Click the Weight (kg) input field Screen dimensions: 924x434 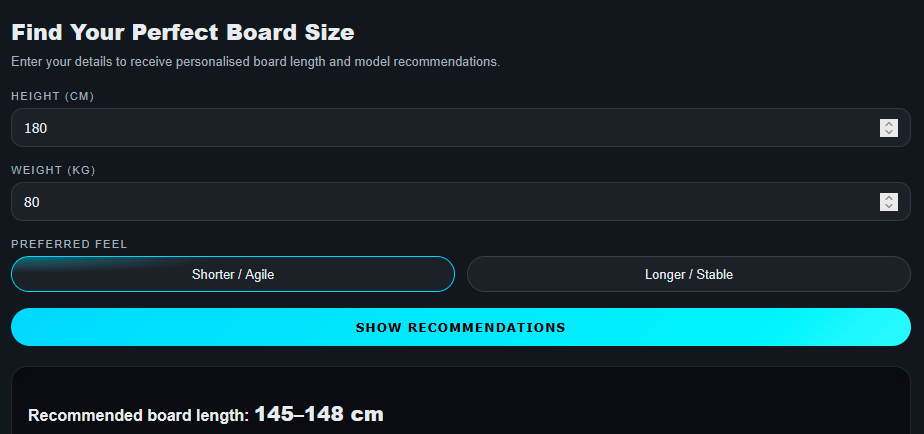point(440,202)
